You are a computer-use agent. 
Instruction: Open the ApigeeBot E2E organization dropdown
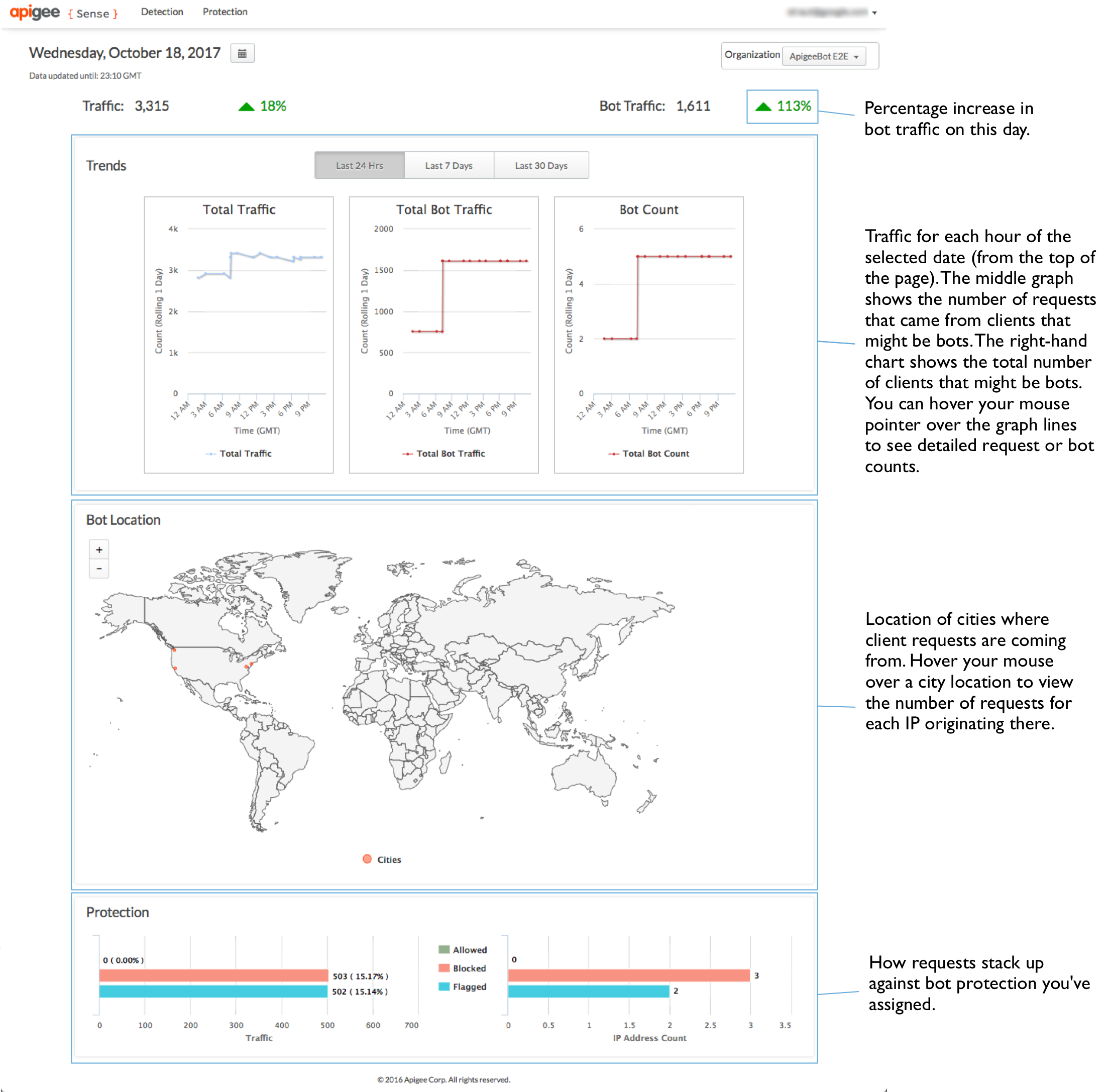click(823, 56)
